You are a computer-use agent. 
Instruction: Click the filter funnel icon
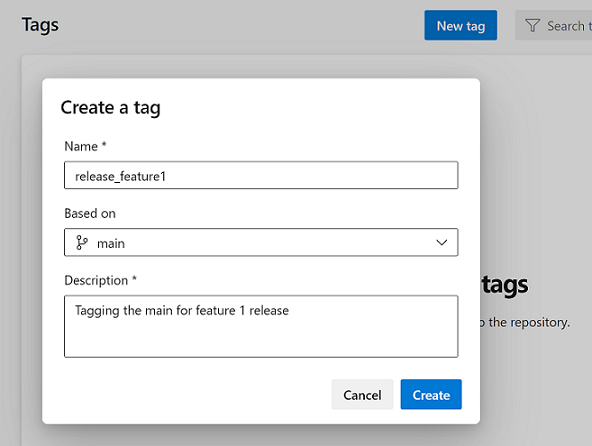[532, 25]
